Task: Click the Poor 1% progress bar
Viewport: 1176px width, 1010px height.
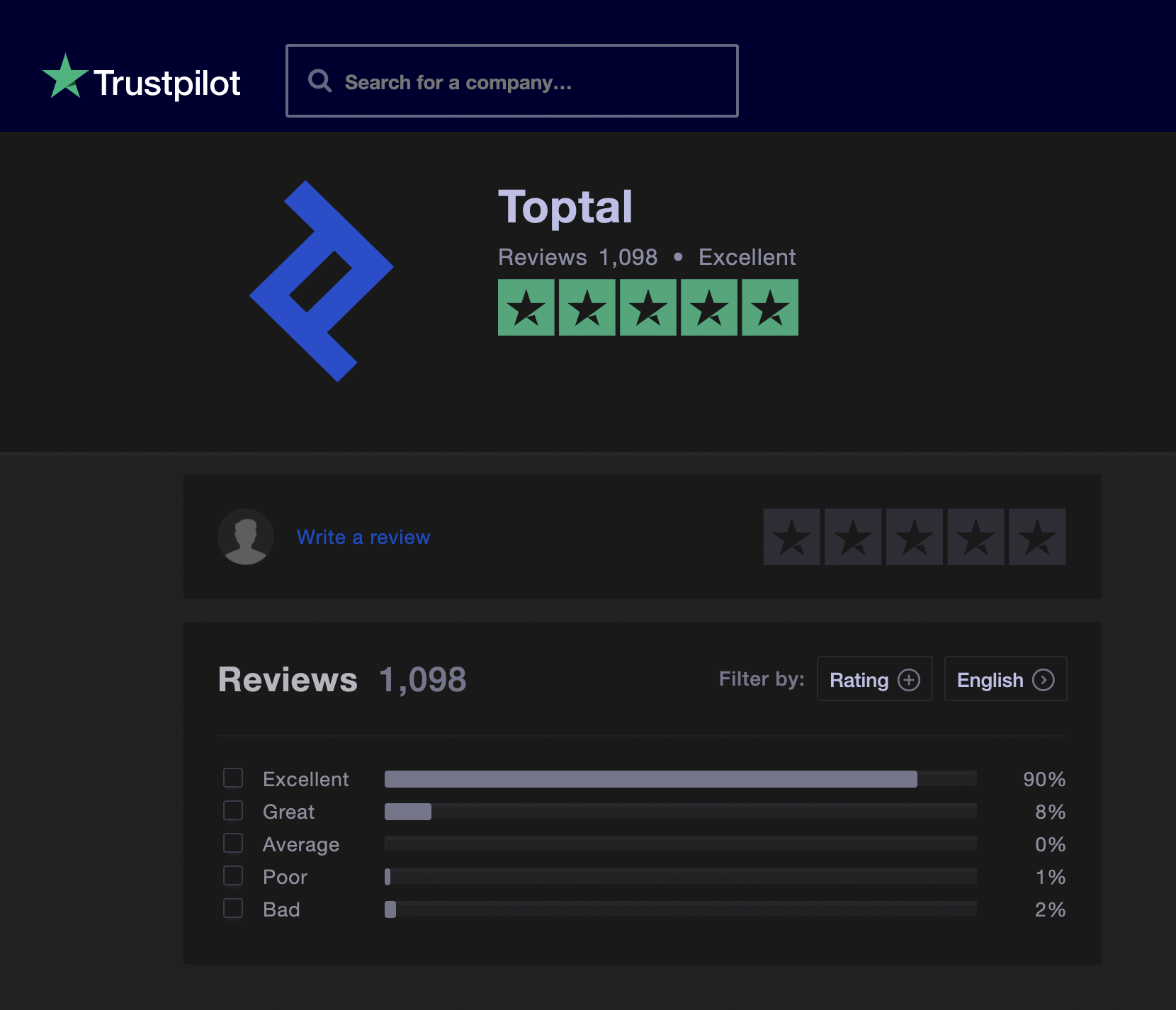Action: 681,877
